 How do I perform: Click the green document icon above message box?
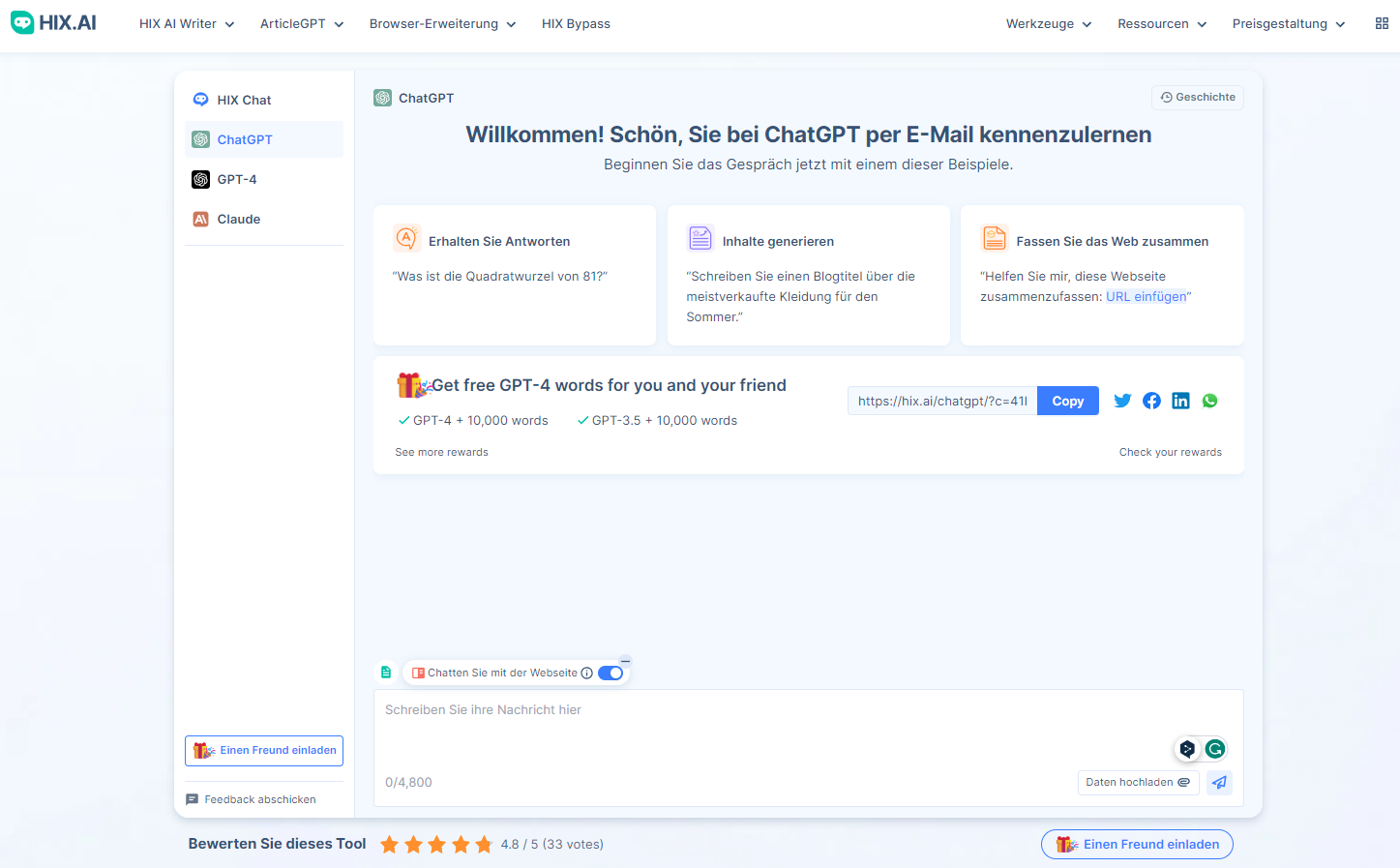click(385, 672)
